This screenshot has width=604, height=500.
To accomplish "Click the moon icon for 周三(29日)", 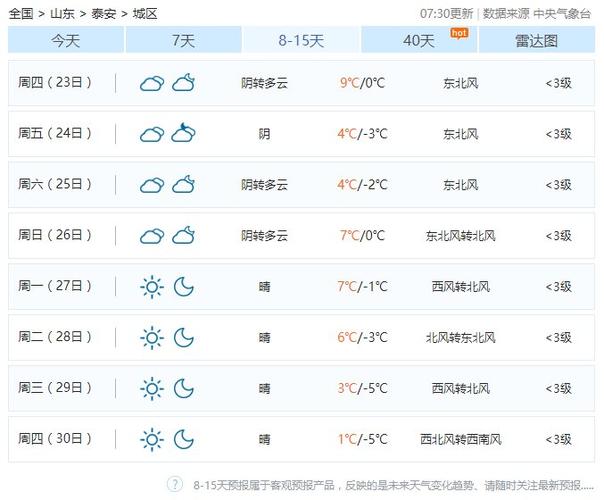I will coord(184,388).
